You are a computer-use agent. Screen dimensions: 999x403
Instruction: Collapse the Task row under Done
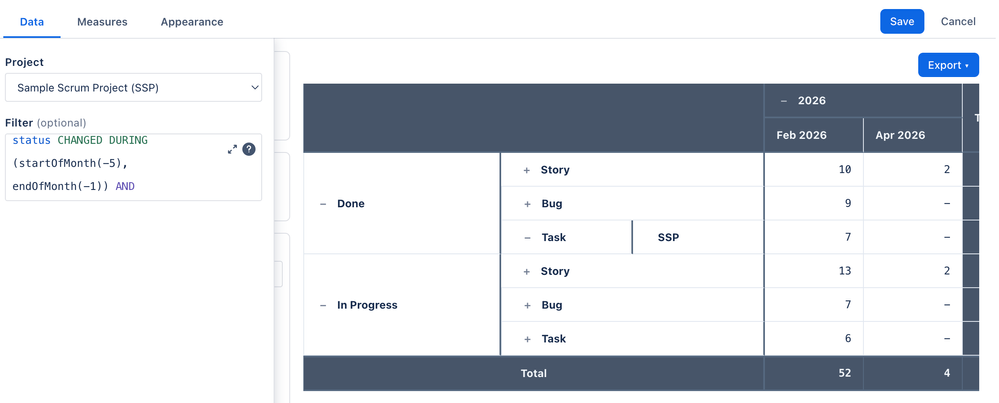click(527, 237)
